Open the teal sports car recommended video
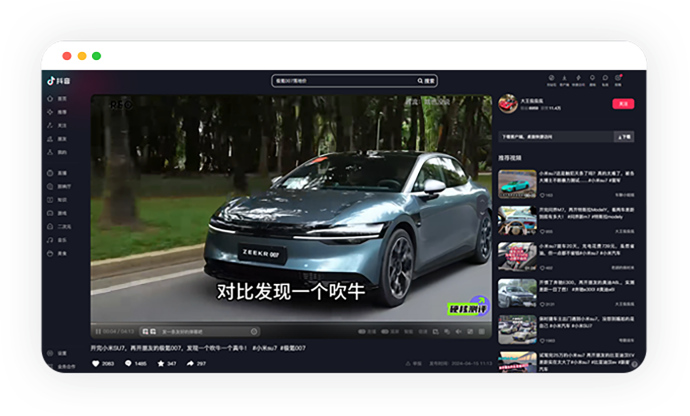The height and width of the screenshot is (416, 690). click(x=517, y=184)
